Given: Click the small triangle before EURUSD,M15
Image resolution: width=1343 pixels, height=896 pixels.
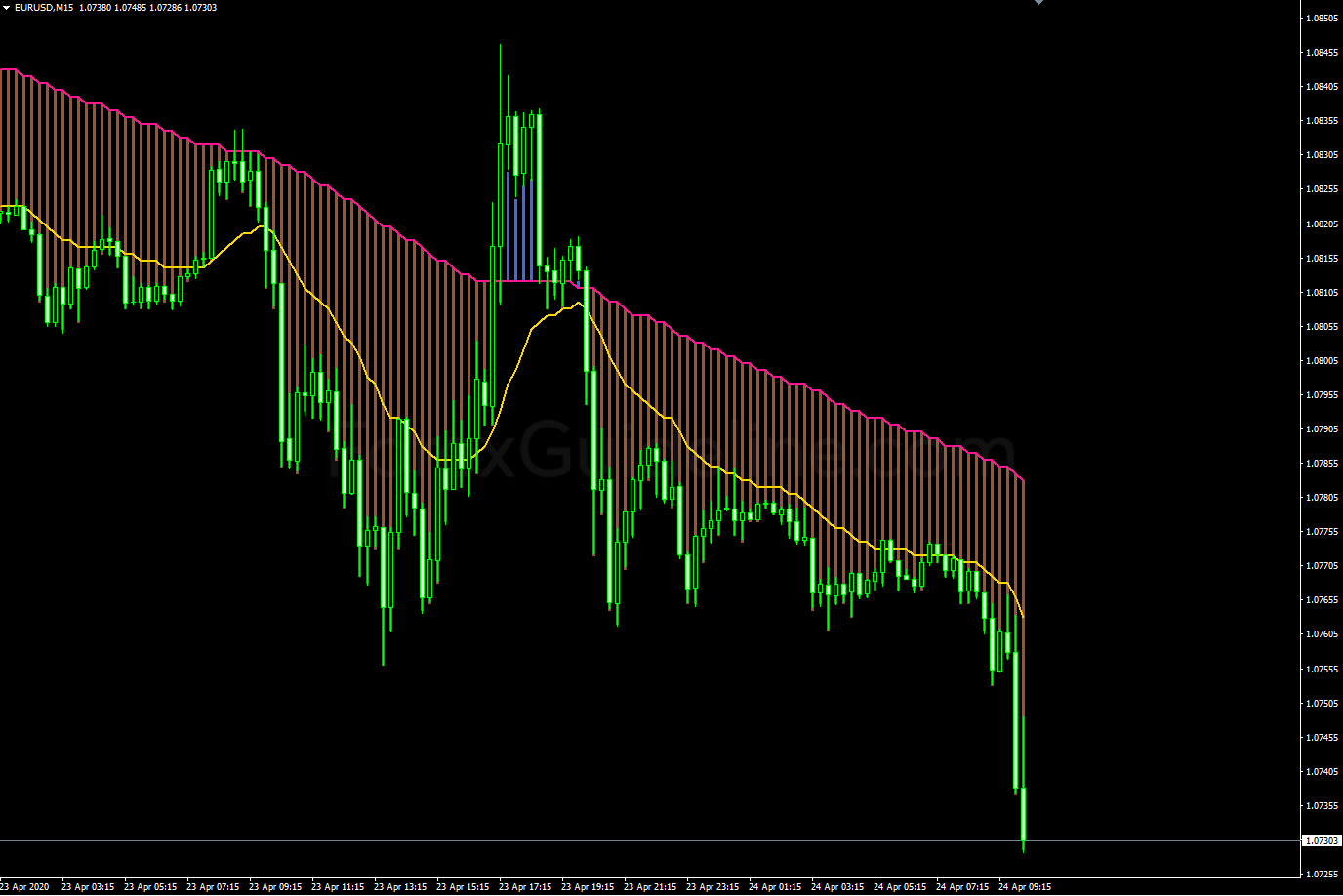Looking at the screenshot, I should pos(6,8).
